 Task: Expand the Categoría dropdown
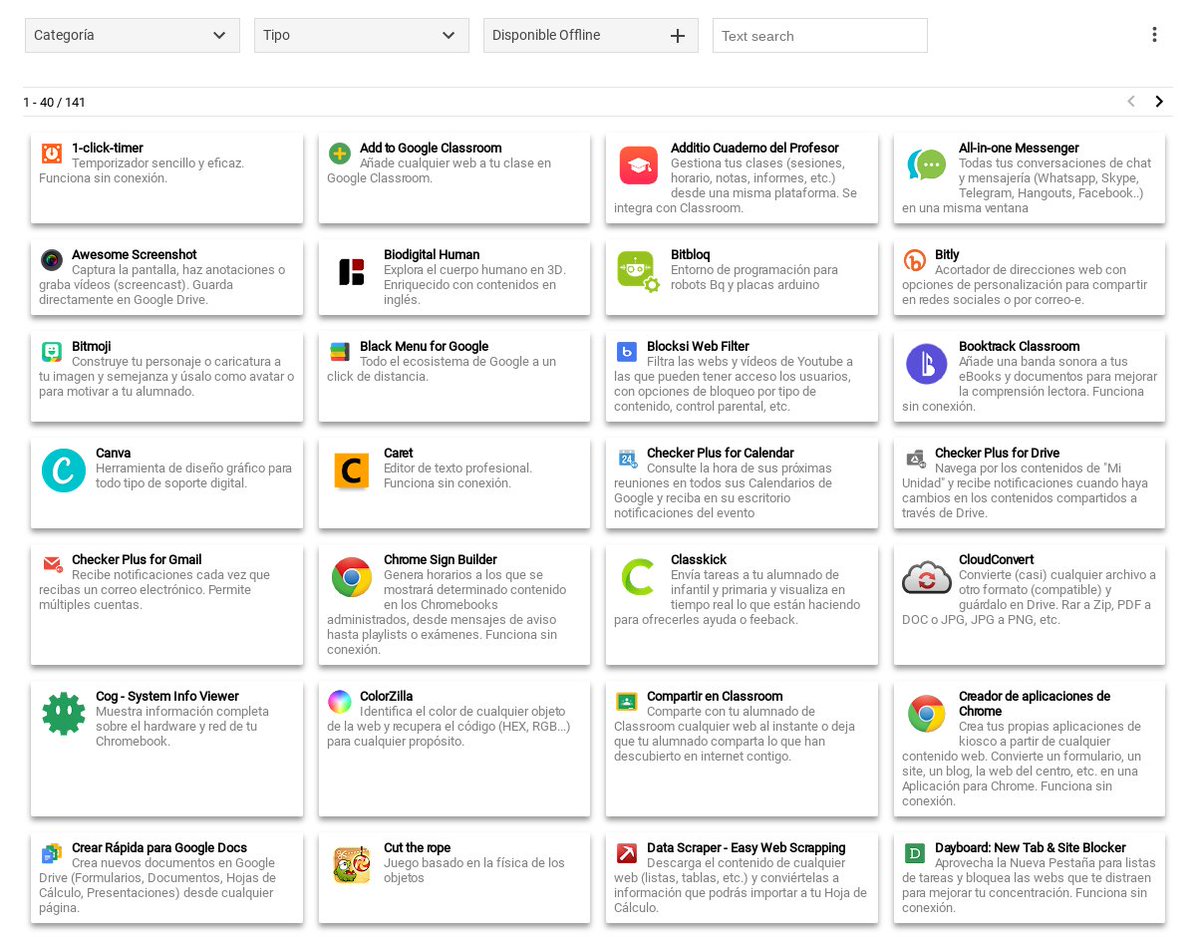pyautogui.click(x=131, y=35)
